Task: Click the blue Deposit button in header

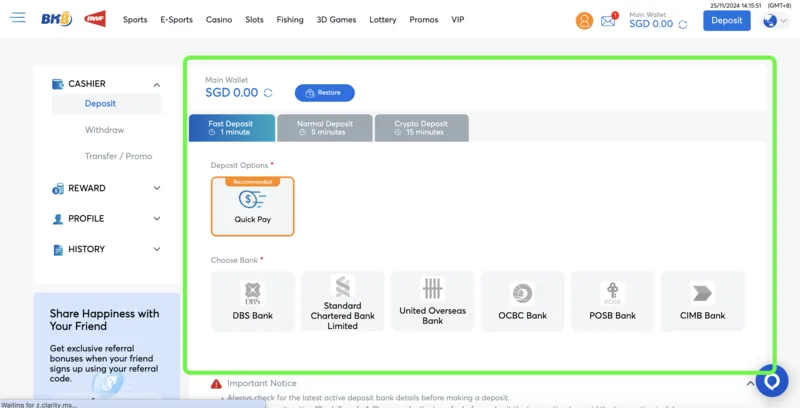Action: tap(726, 20)
